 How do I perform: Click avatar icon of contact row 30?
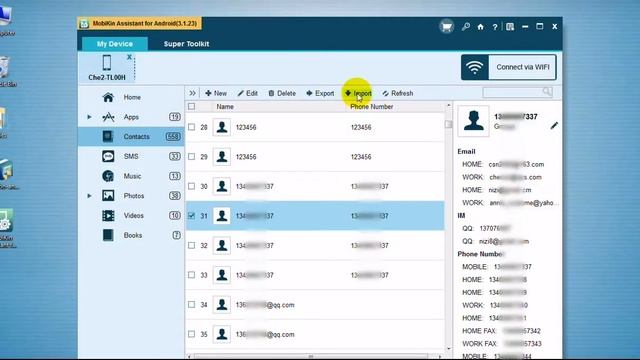coord(222,186)
